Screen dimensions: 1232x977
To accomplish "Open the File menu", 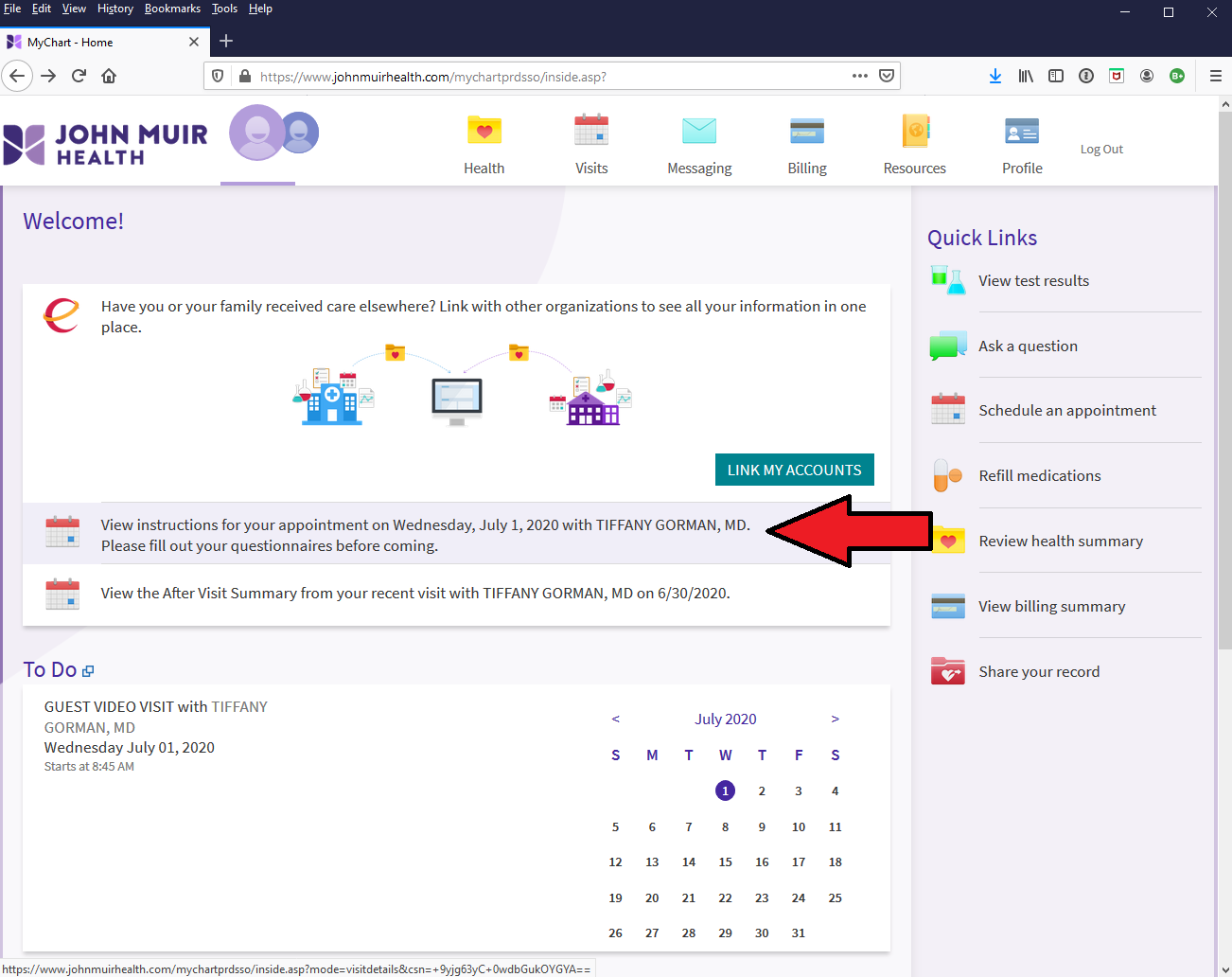I will (12, 9).
